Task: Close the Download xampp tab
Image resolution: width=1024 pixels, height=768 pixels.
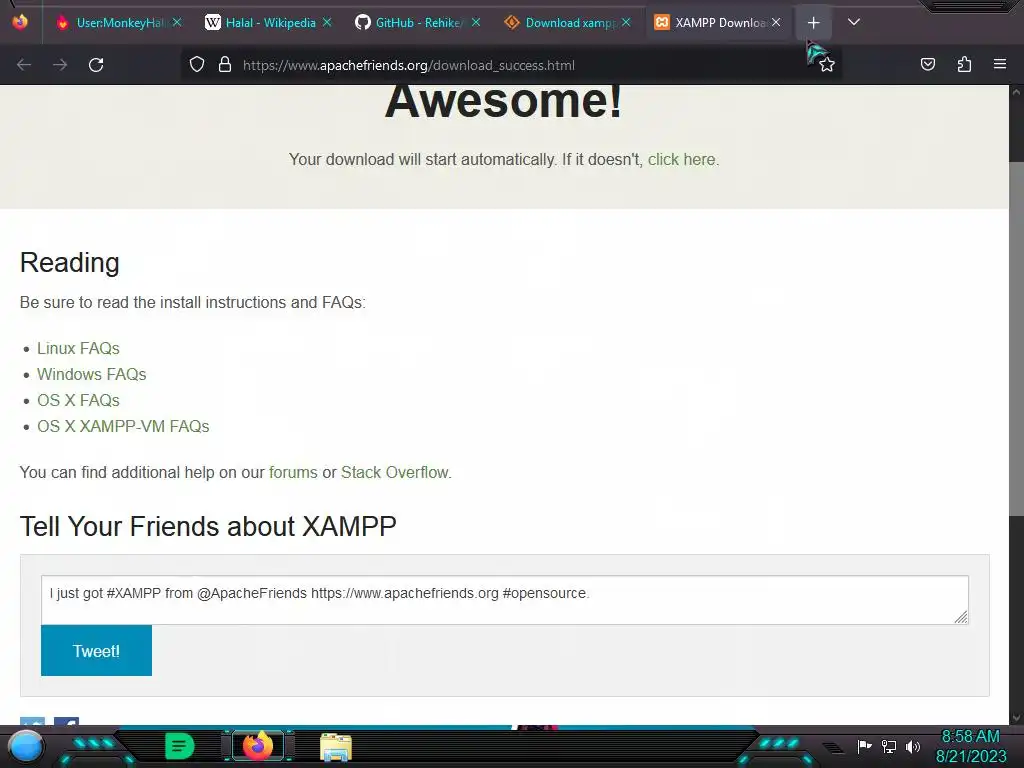Action: click(x=626, y=22)
